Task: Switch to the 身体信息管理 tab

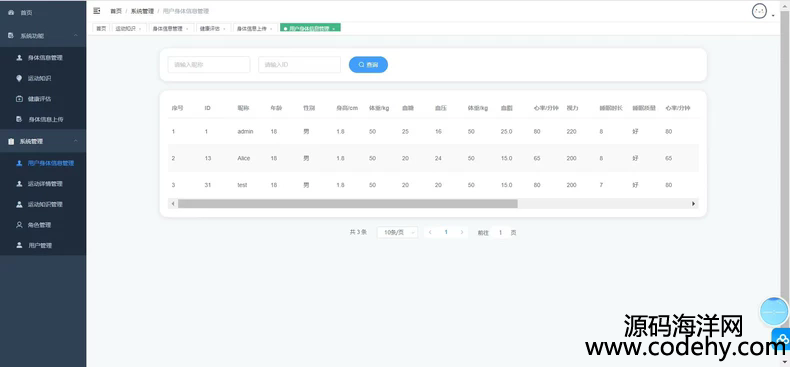Action: (x=171, y=29)
